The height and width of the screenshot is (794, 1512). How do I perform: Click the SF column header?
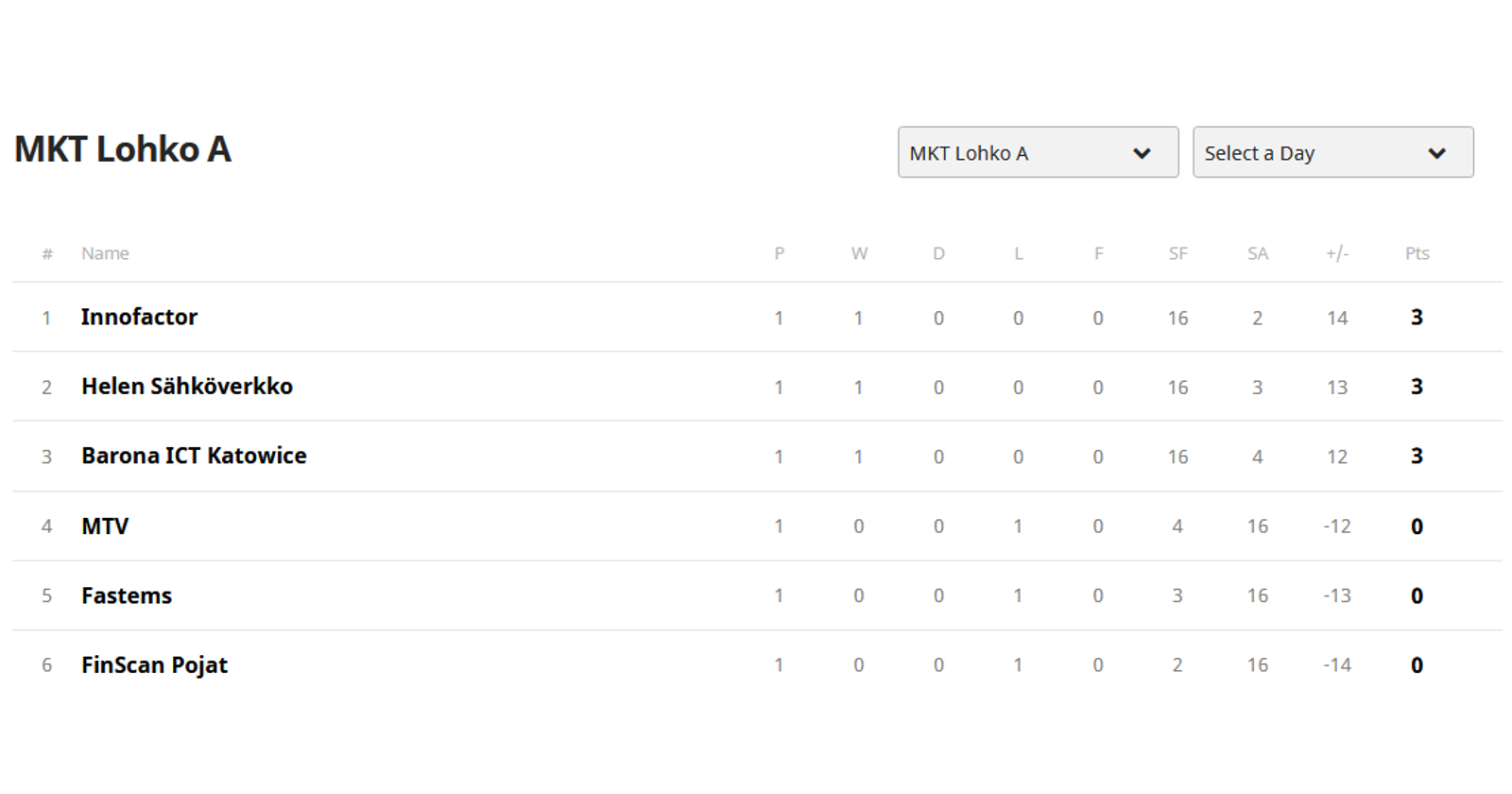pos(1177,253)
